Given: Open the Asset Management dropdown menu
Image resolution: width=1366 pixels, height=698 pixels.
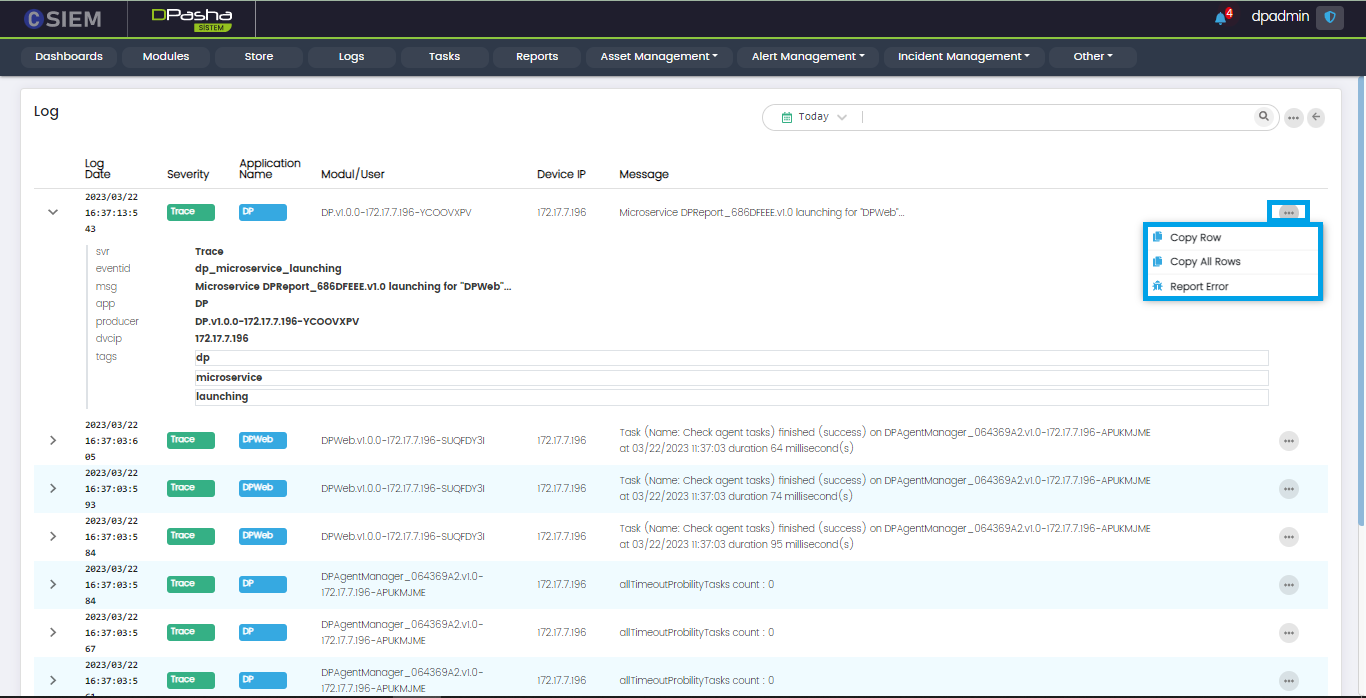Looking at the screenshot, I should point(659,57).
